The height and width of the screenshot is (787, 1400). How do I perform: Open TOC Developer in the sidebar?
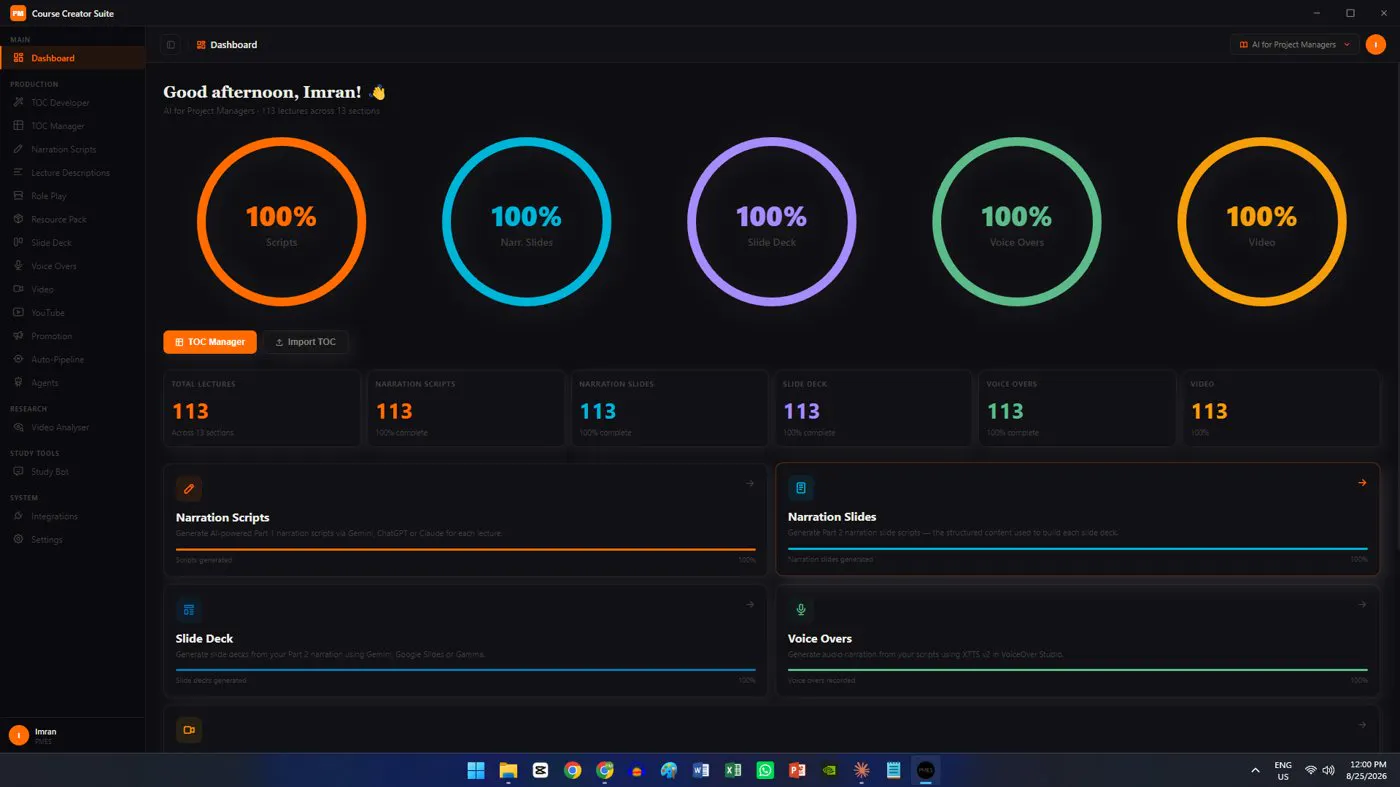click(x=72, y=103)
